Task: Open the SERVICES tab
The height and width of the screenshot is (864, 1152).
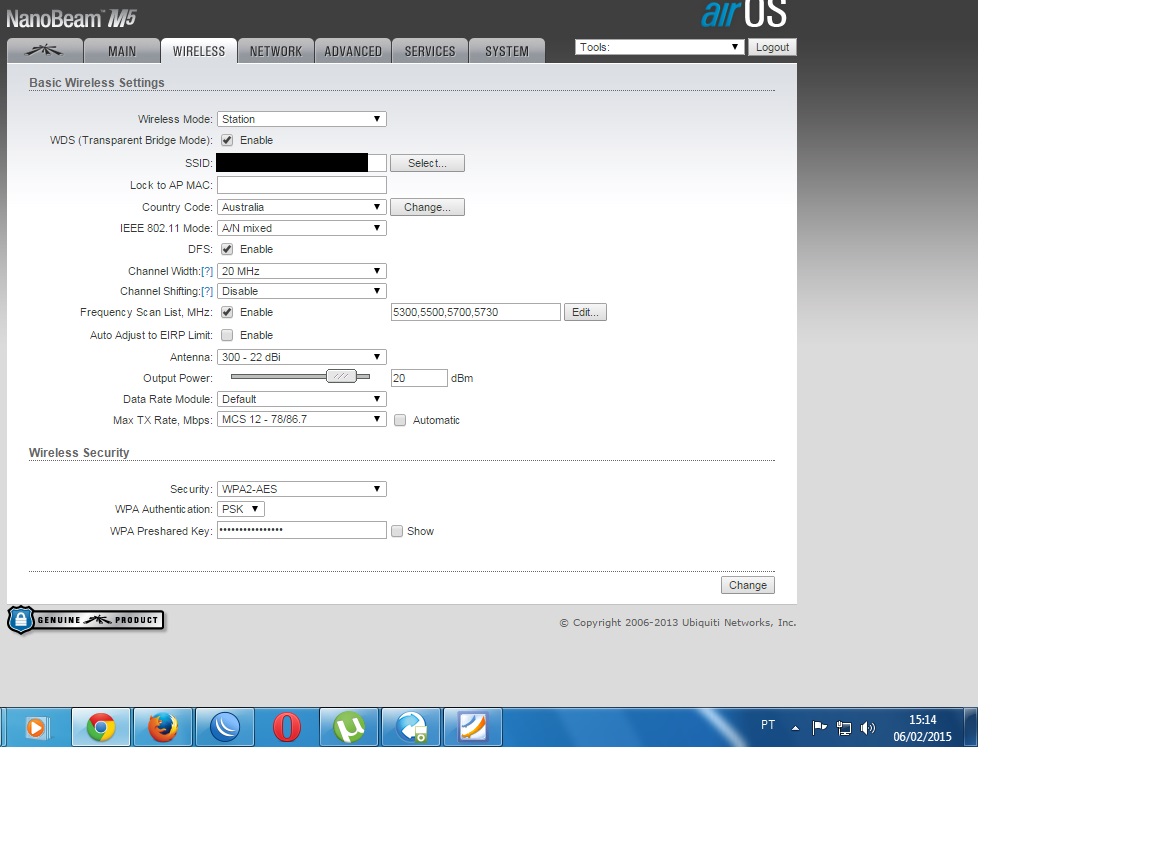Action: pyautogui.click(x=430, y=51)
